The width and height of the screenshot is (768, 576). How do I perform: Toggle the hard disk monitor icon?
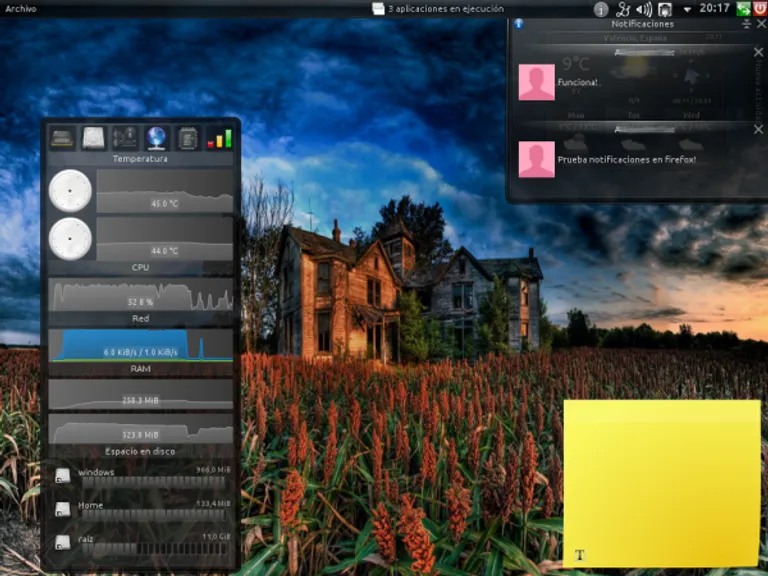pyautogui.click(x=94, y=138)
